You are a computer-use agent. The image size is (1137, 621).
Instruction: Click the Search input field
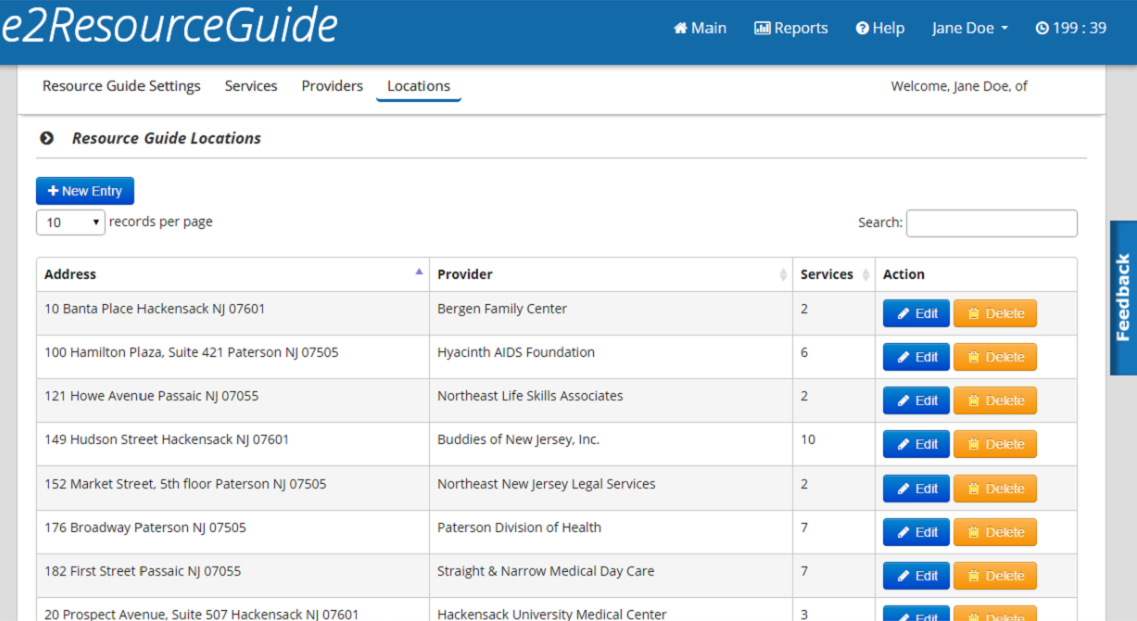(x=991, y=223)
